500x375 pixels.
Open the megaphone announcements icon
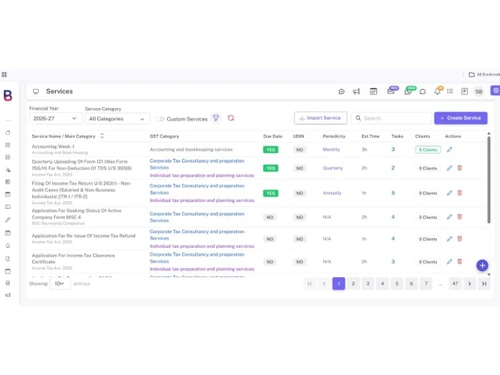(356, 91)
